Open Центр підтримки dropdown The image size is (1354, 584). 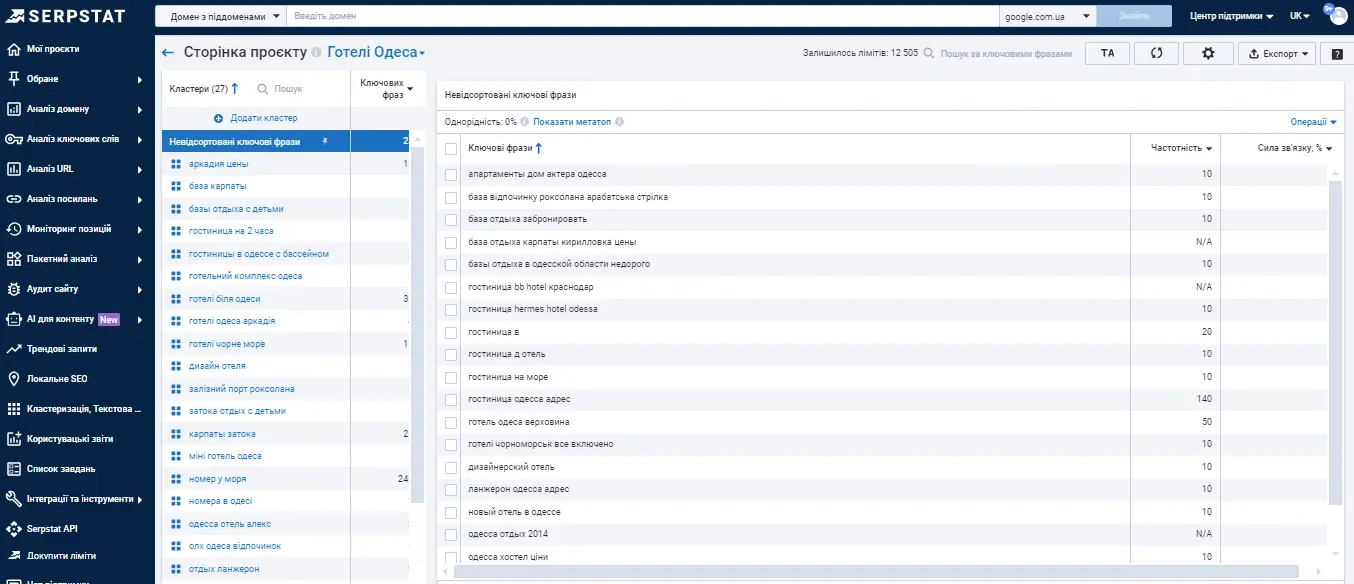pos(1231,16)
